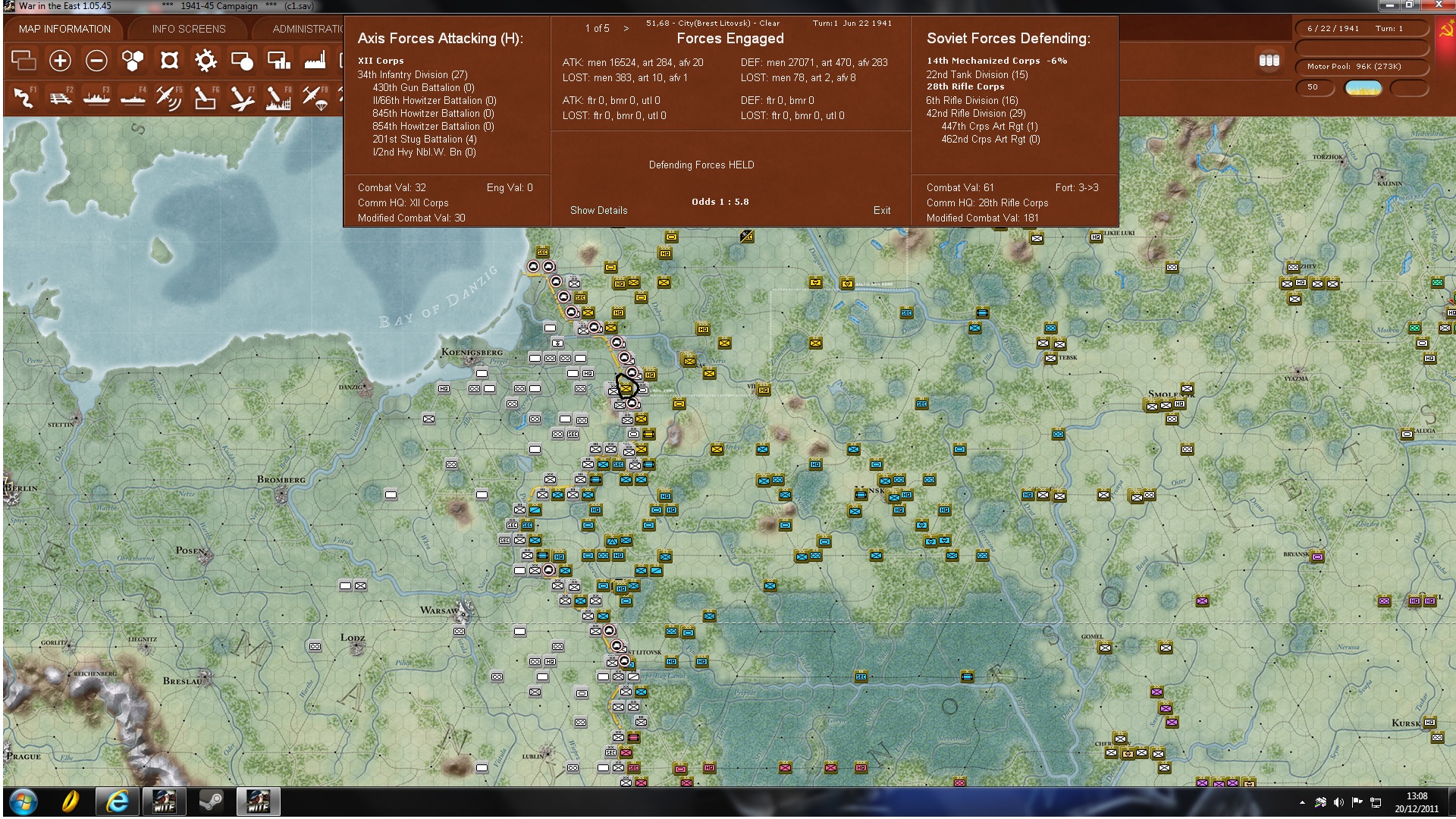The image size is (1456, 819).
Task: Select 22nd Tank Division (15) defender
Action: pos(977,74)
